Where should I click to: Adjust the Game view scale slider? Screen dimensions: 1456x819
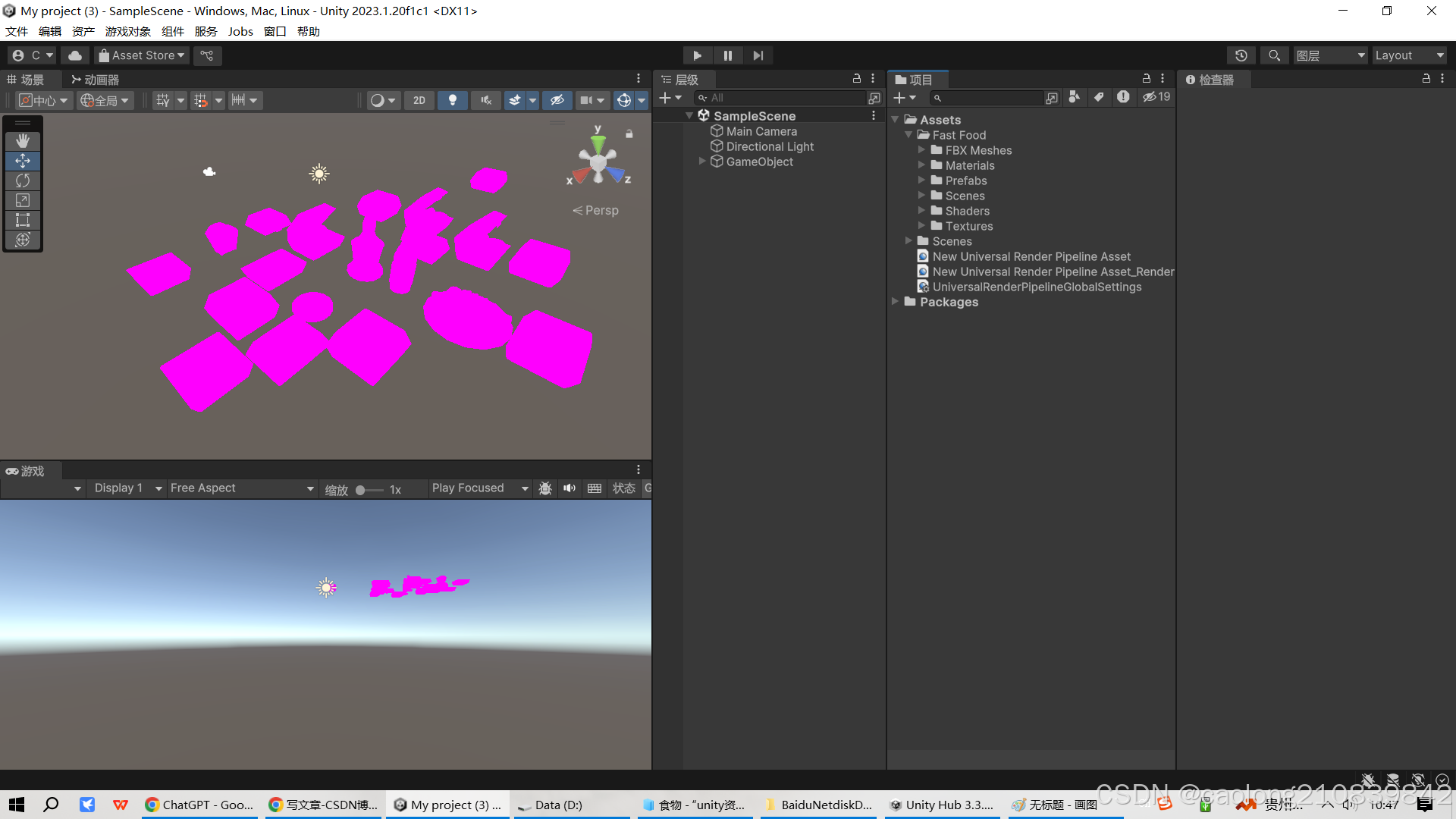click(361, 490)
